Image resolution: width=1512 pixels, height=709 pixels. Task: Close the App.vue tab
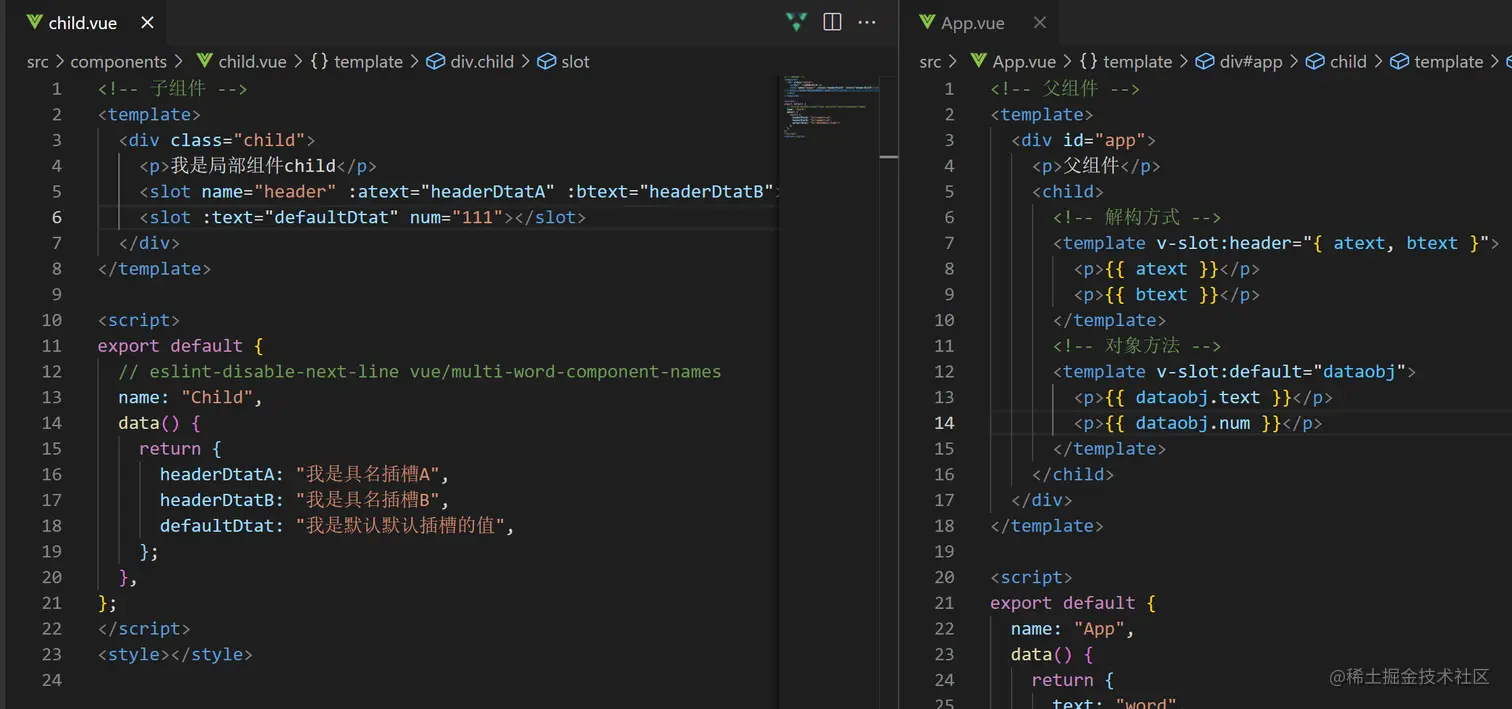(1039, 22)
